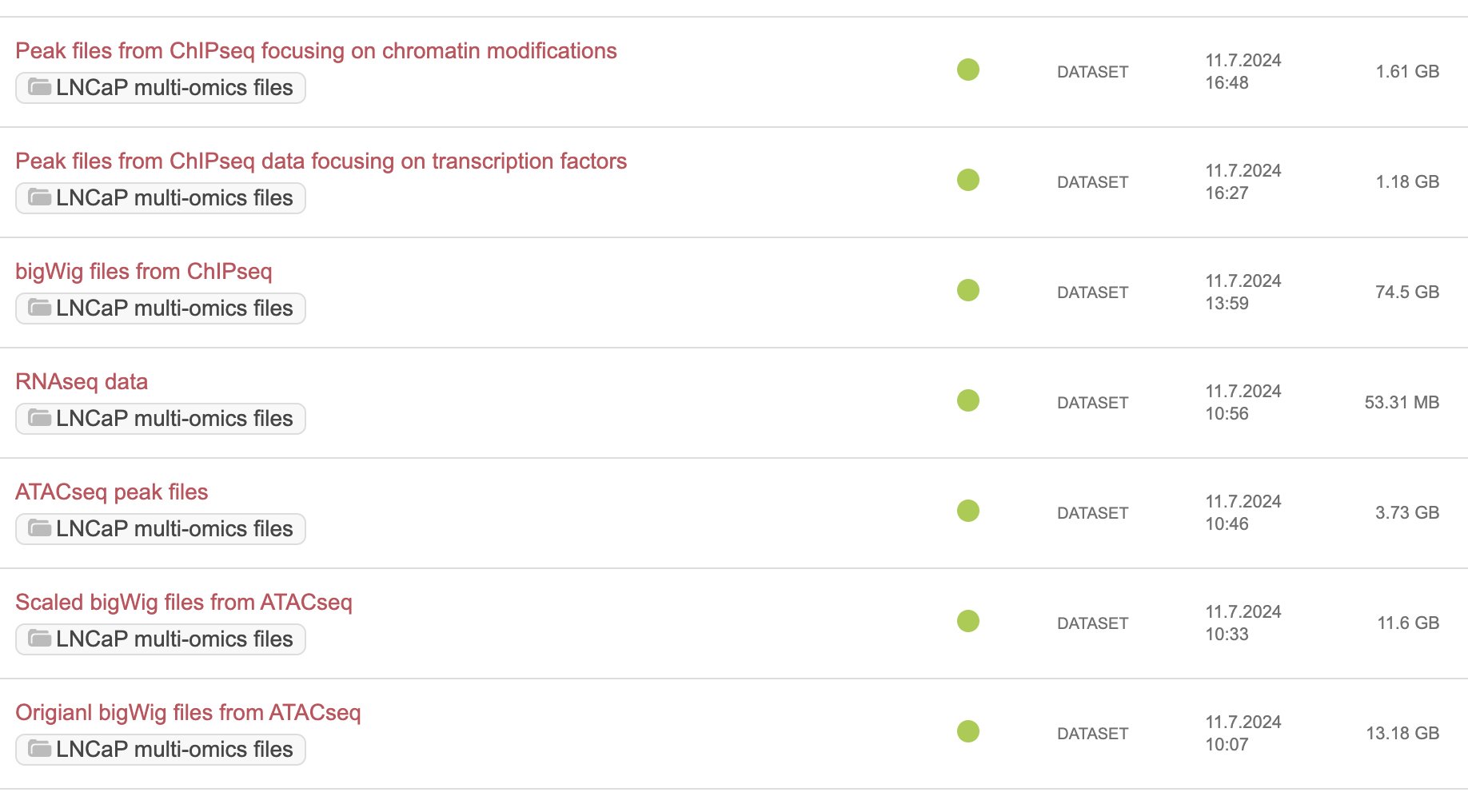Click the green status dot for ATACseq peak files
Screen dimensions: 1468x812
tap(968, 511)
